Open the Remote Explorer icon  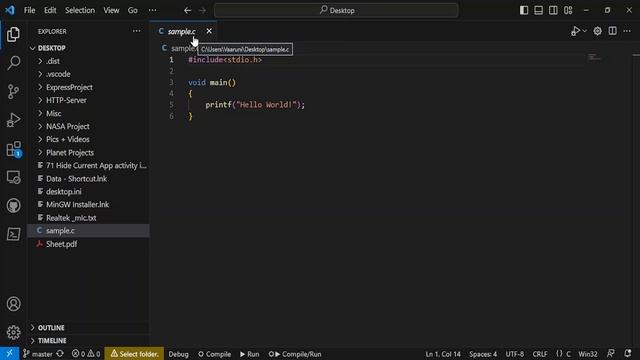(13, 178)
